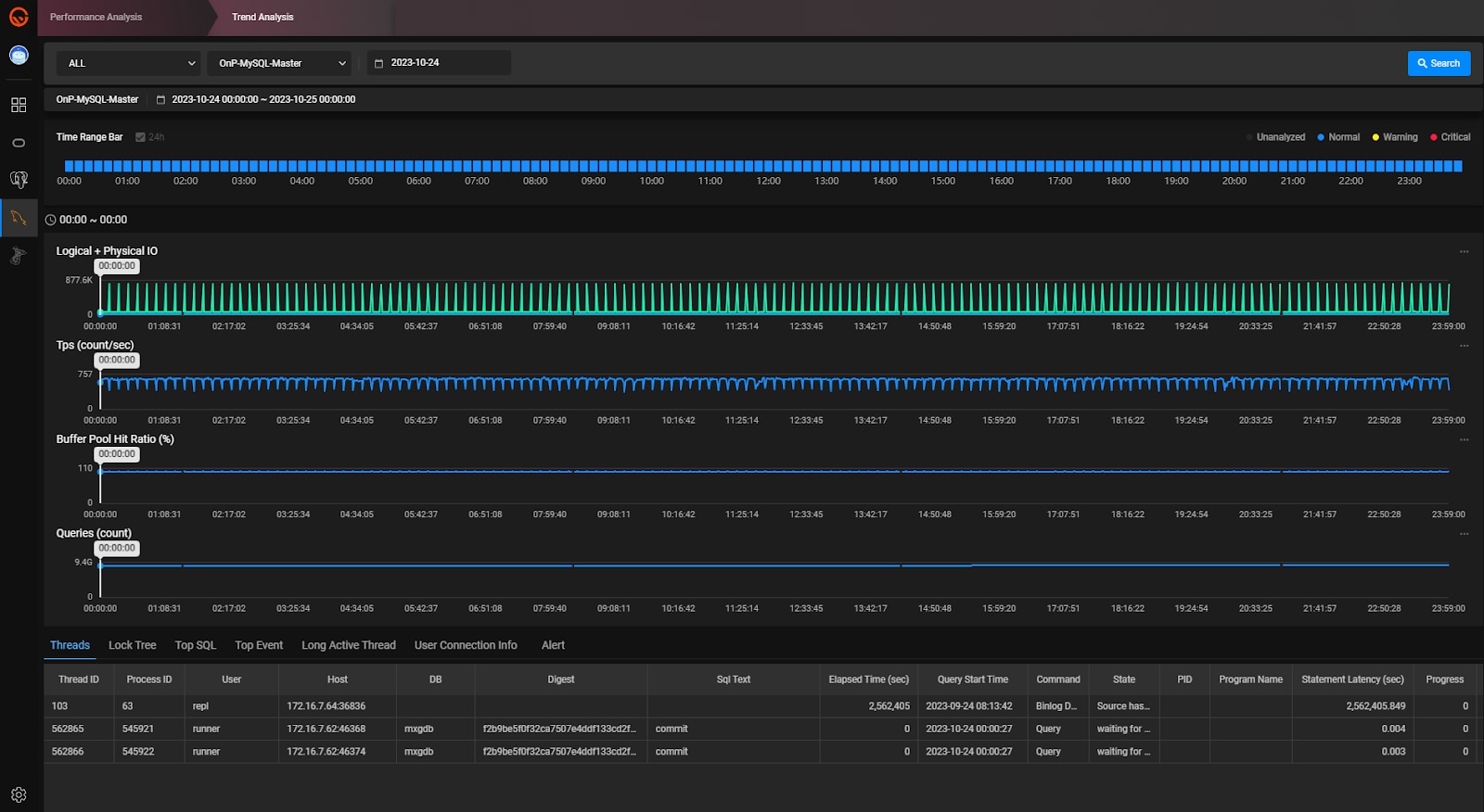This screenshot has height=812, width=1484.
Task: Open the ALL group dropdown
Action: tap(128, 63)
